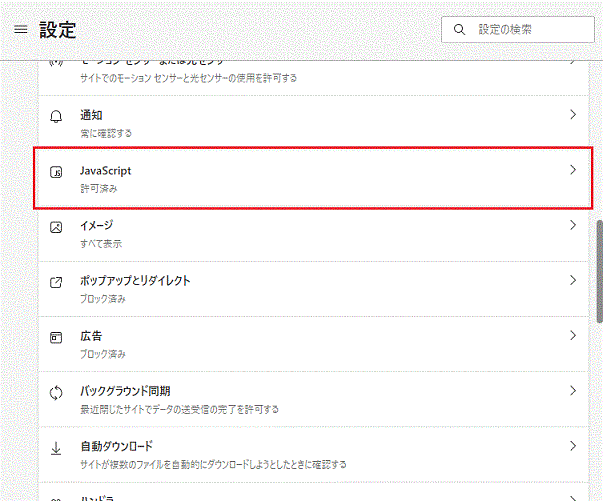Expand the JavaScript row chevron
603x501 pixels.
click(573, 170)
